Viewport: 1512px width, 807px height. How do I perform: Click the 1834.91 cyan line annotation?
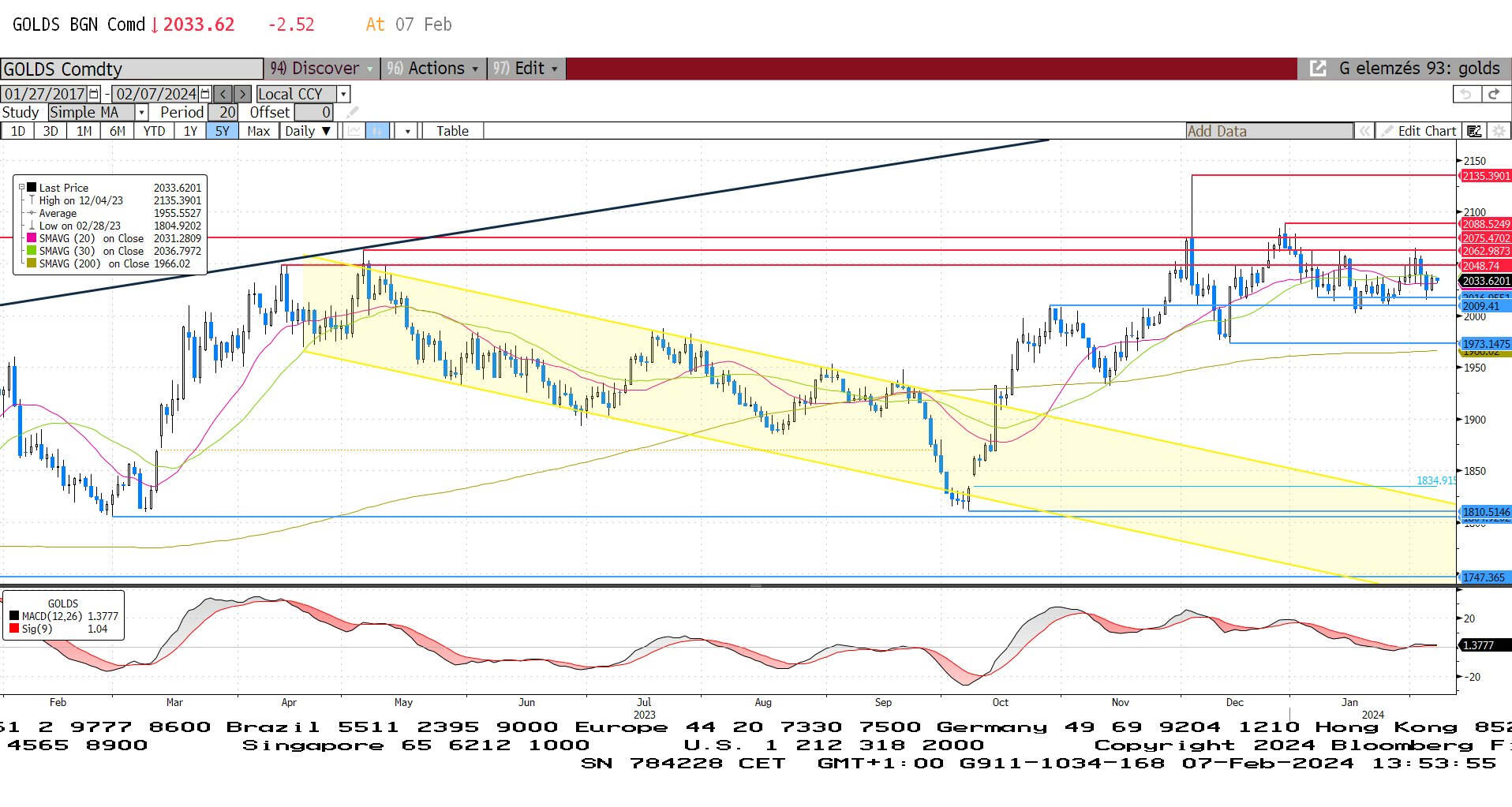point(1436,480)
